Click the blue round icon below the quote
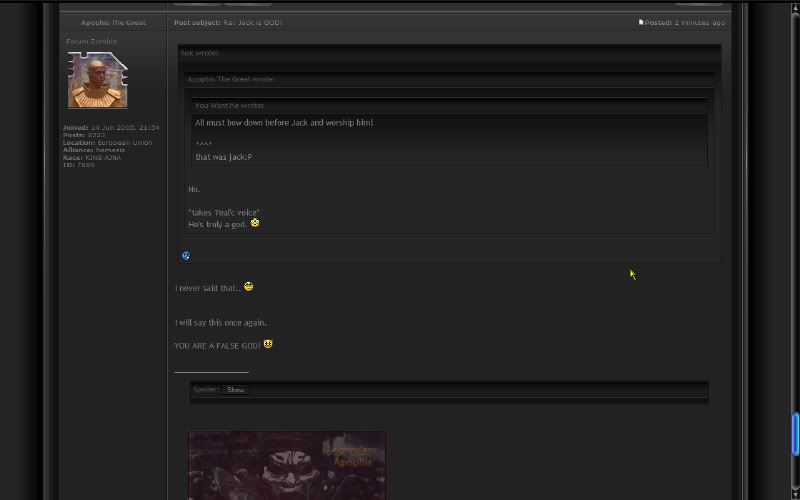The height and width of the screenshot is (500, 800). 186,256
